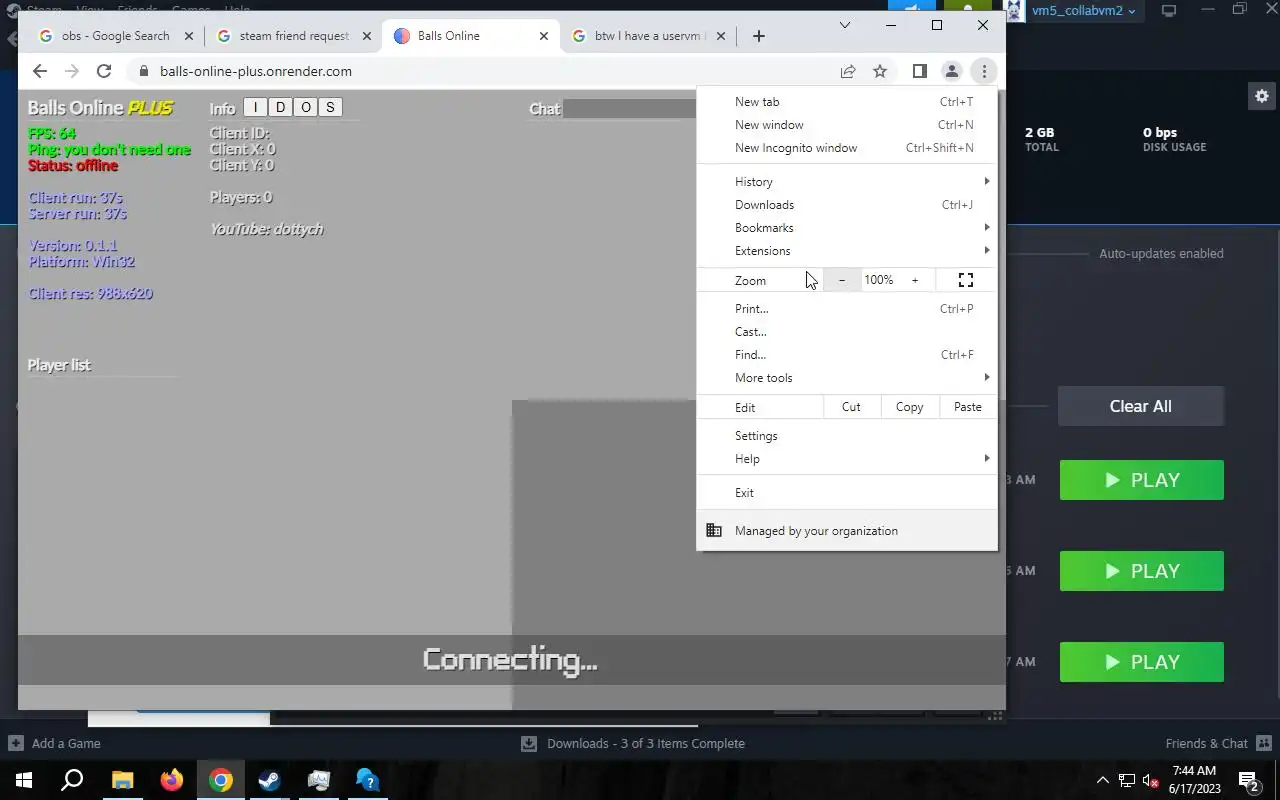1280x800 pixels.
Task: Open the notification center icon
Action: click(1249, 780)
